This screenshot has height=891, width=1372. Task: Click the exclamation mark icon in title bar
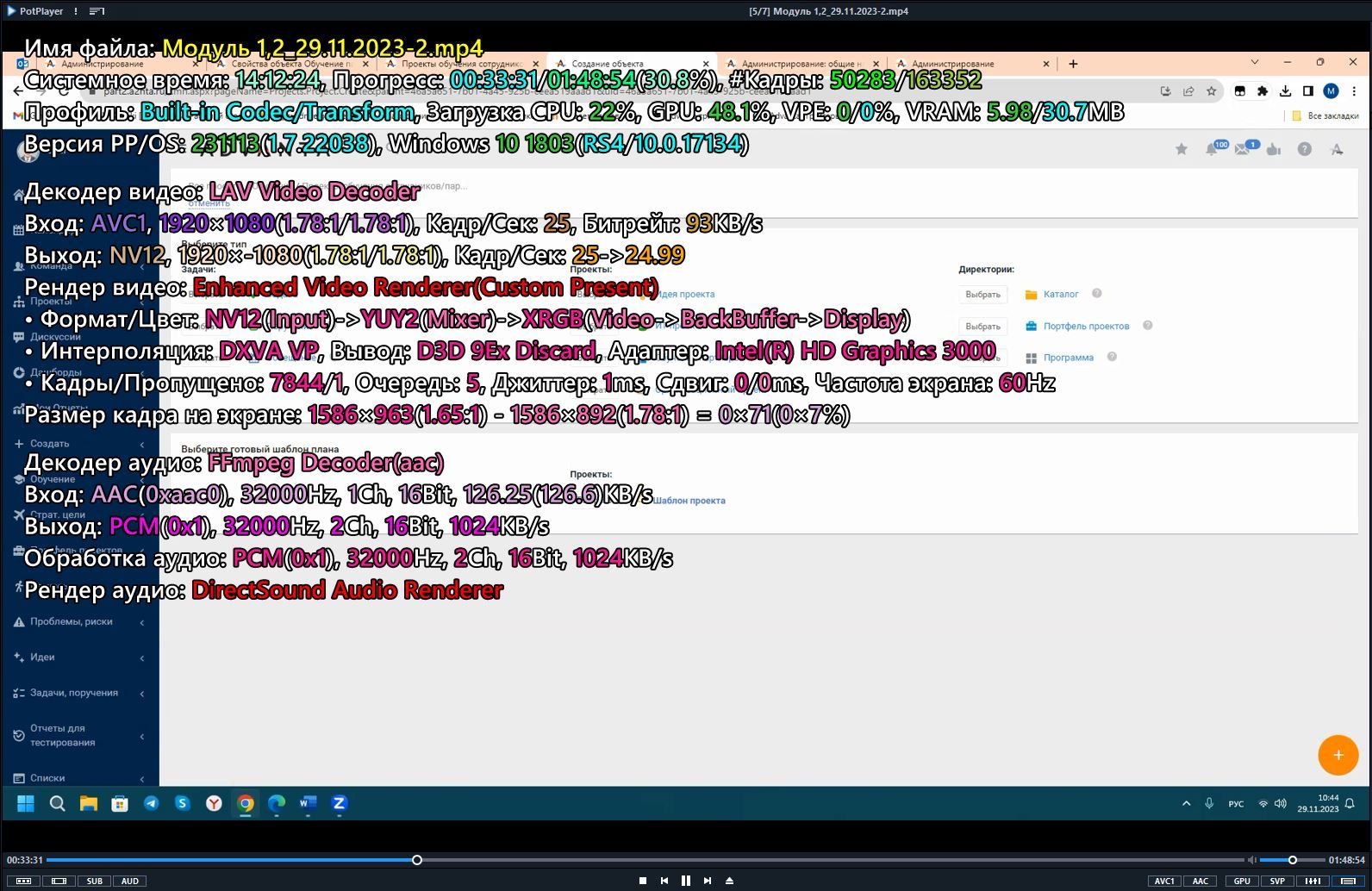[x=76, y=11]
